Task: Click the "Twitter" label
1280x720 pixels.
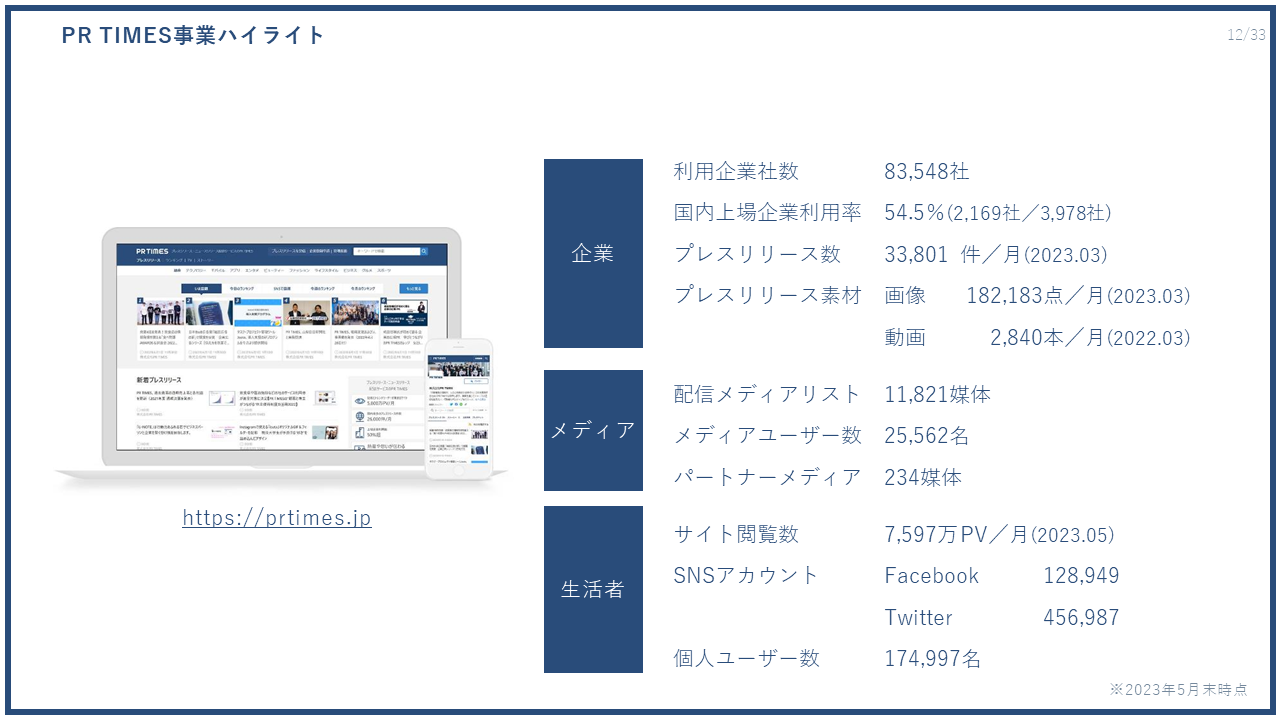Action: pyautogui.click(x=919, y=618)
